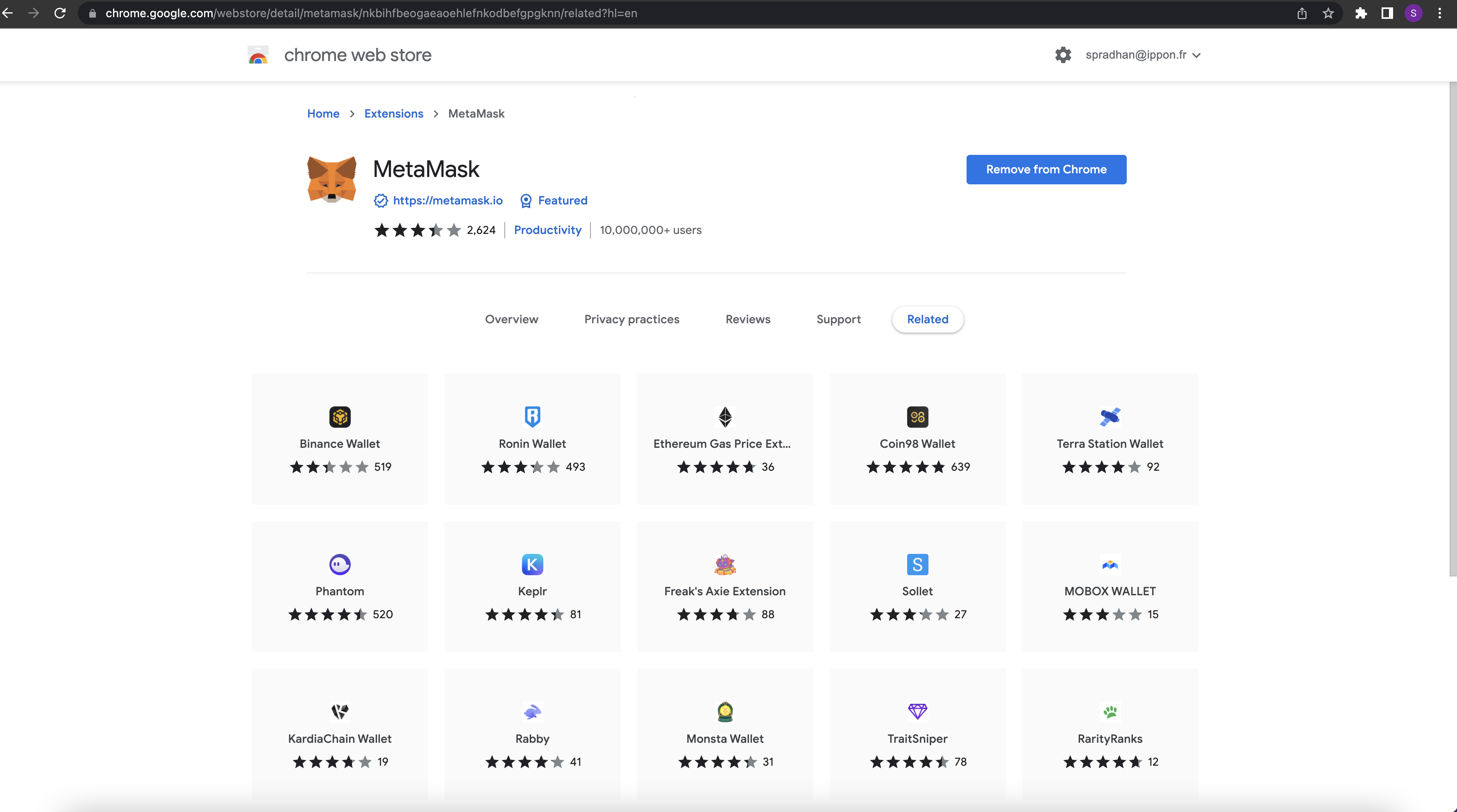
Task: Switch to the Reviews tab
Action: click(747, 319)
